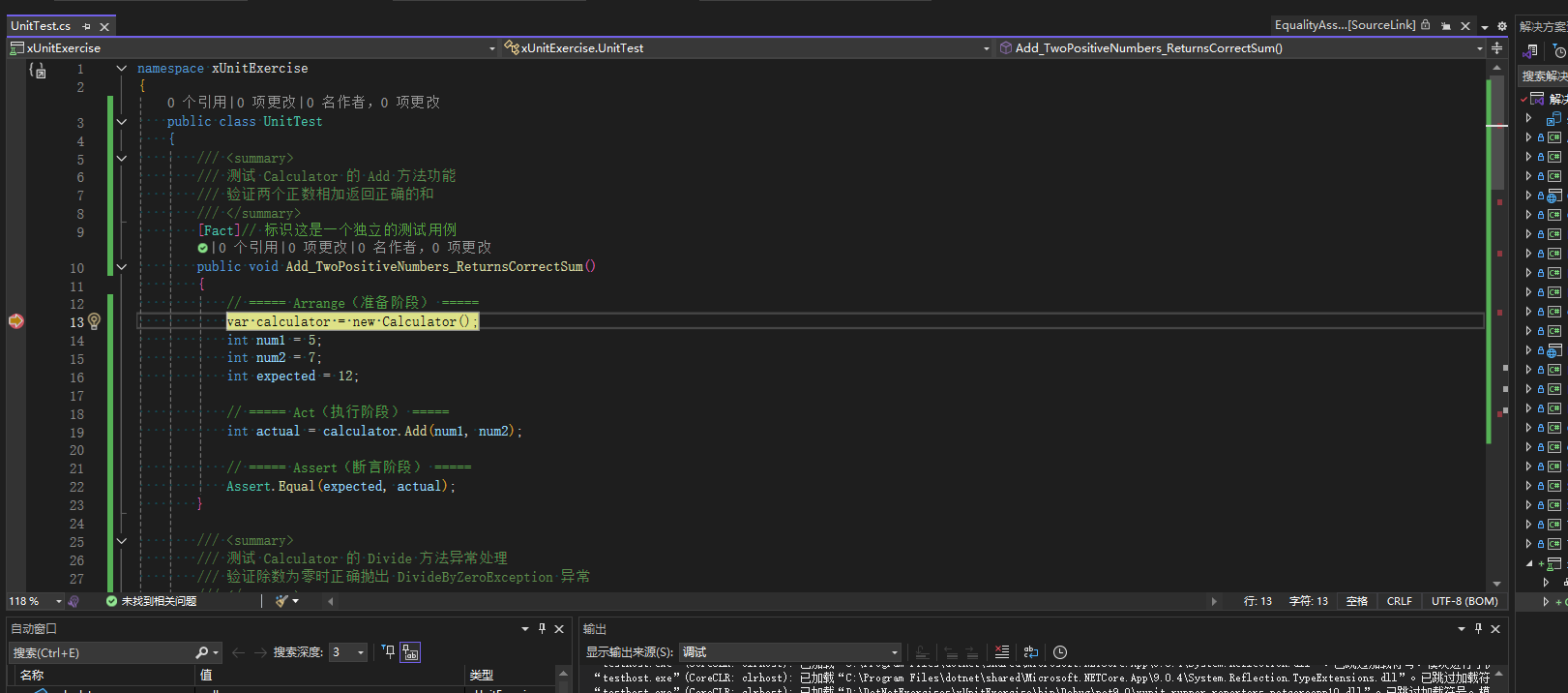This screenshot has width=1568, height=693.
Task: Click the clear all output icon
Action: coord(1002,652)
